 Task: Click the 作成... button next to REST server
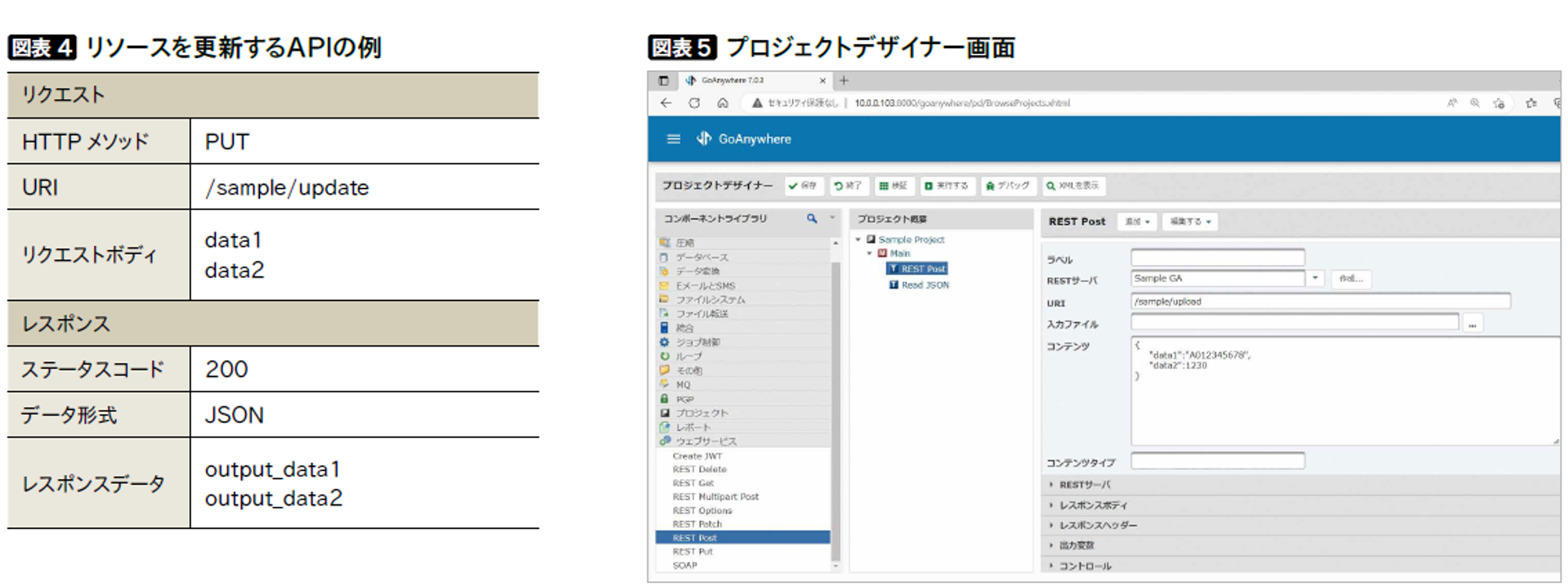coord(1351,279)
